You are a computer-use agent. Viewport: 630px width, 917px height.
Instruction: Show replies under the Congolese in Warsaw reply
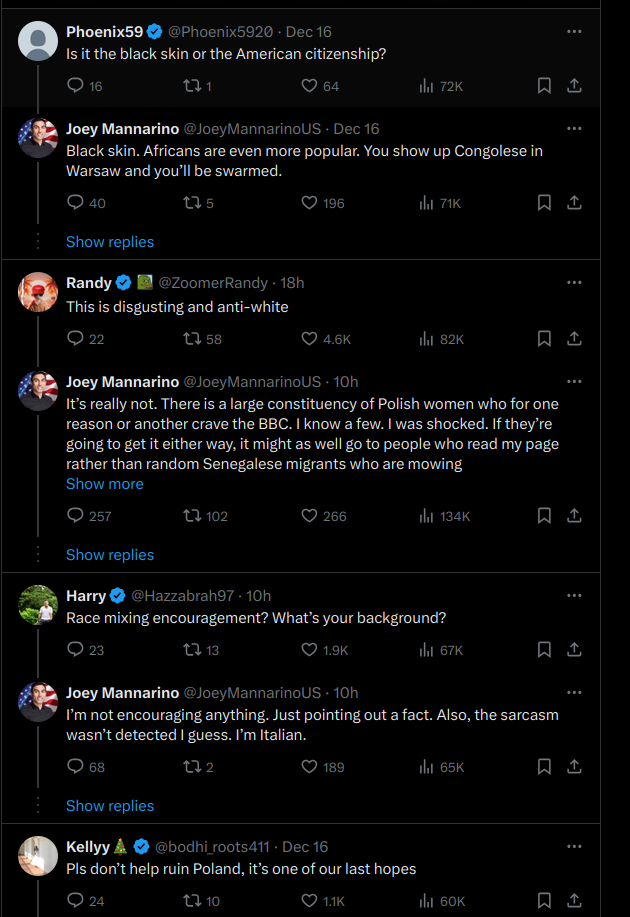(110, 242)
